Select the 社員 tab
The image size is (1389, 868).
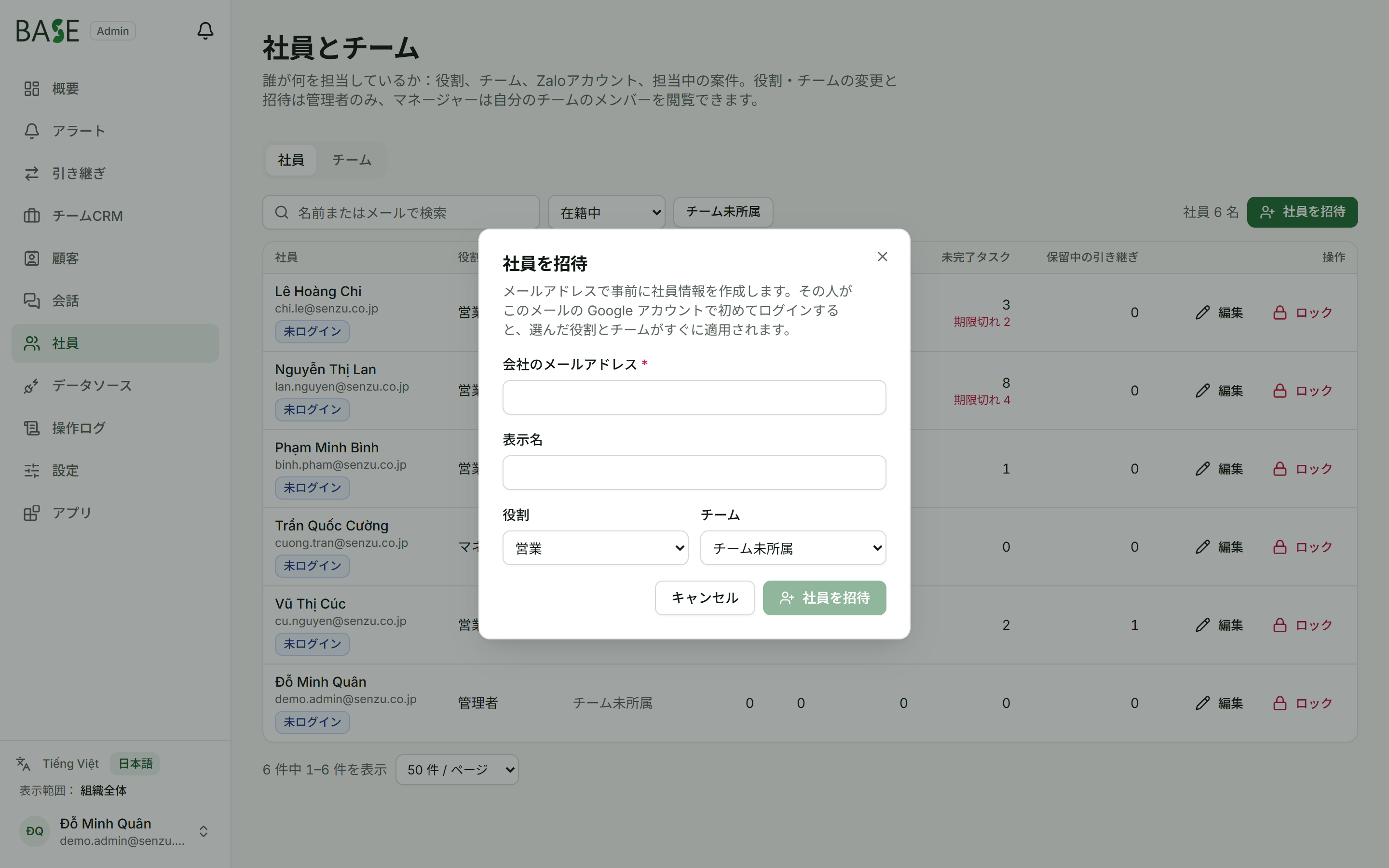pyautogui.click(x=290, y=160)
